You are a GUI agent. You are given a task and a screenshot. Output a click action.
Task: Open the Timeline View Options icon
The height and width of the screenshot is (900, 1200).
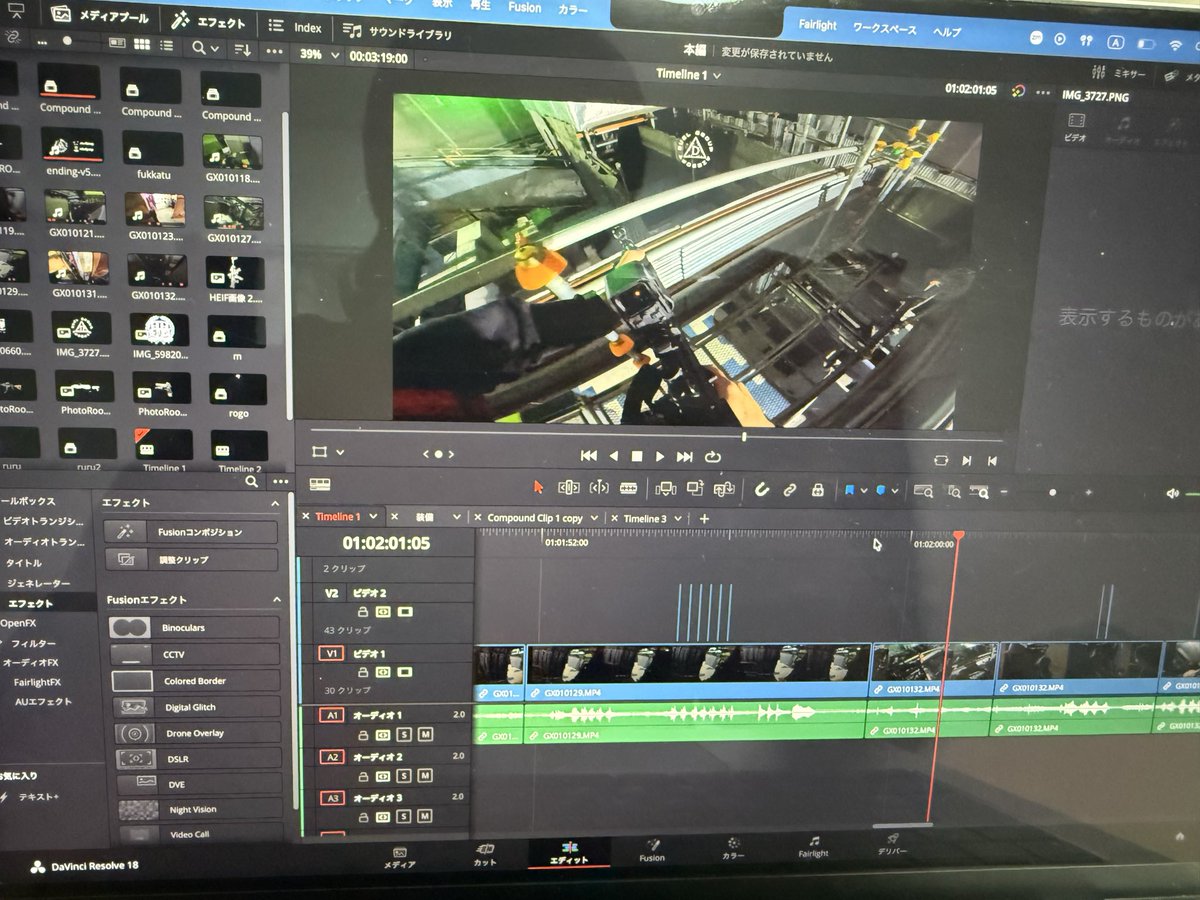coord(320,484)
